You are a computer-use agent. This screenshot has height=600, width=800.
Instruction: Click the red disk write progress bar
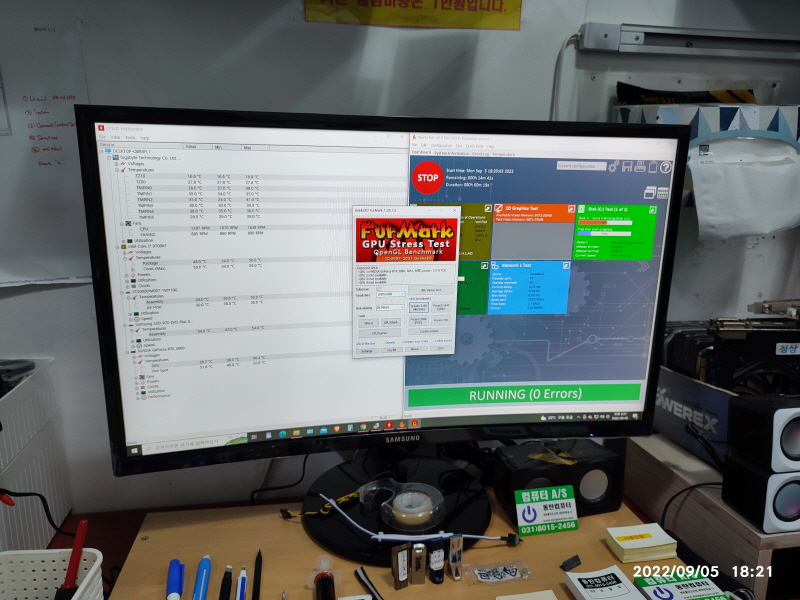pyautogui.click(x=605, y=223)
